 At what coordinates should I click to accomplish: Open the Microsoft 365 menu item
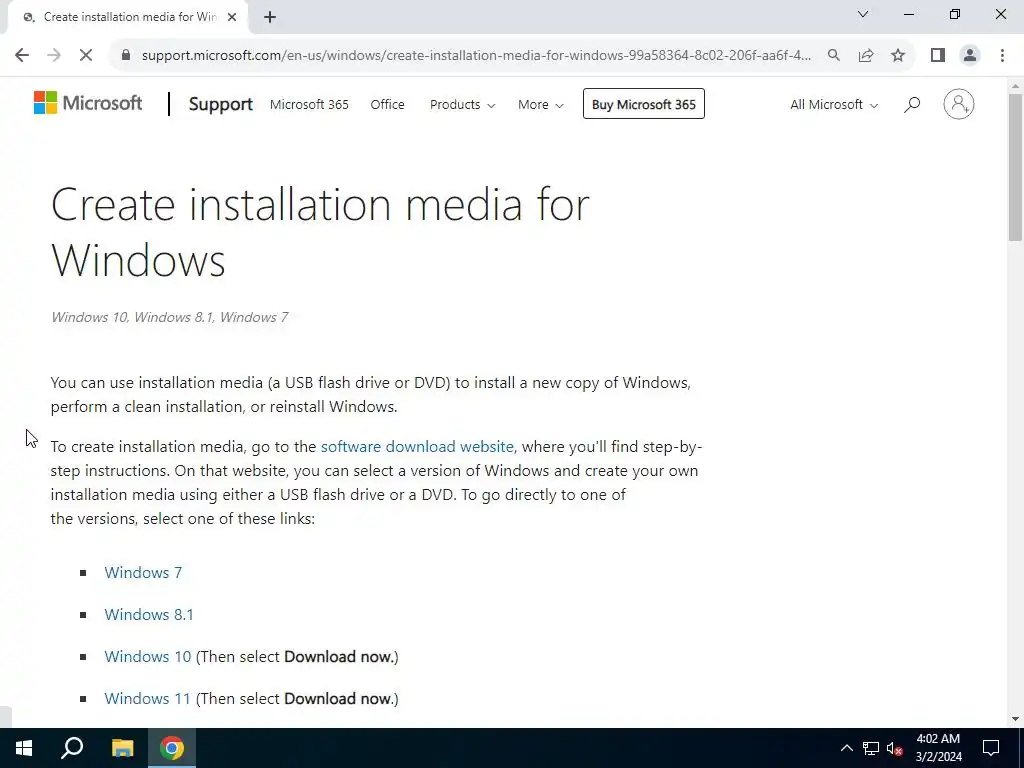tap(309, 104)
